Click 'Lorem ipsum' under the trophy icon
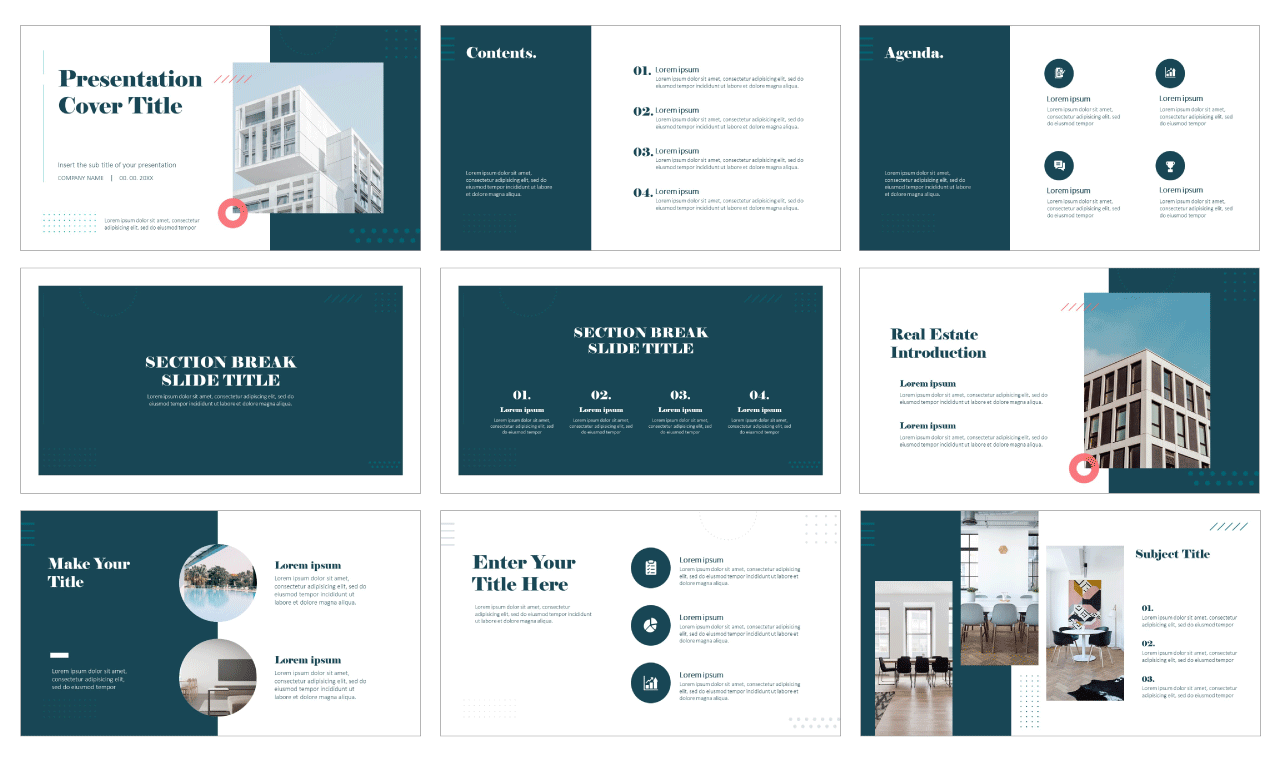Screen dimensions: 1280x760 coord(1181,190)
